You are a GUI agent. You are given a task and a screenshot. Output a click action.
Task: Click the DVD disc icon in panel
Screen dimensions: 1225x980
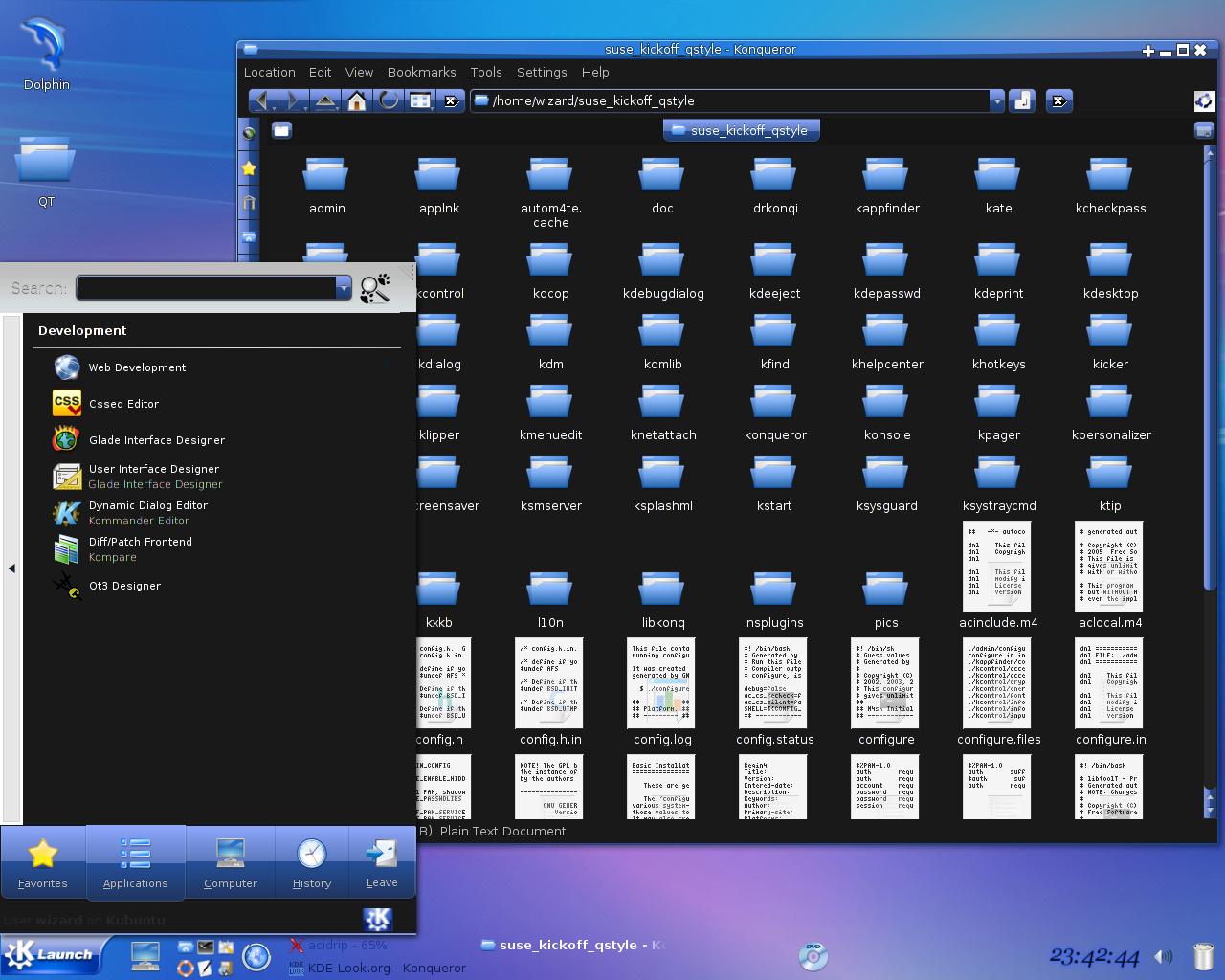pos(813,956)
